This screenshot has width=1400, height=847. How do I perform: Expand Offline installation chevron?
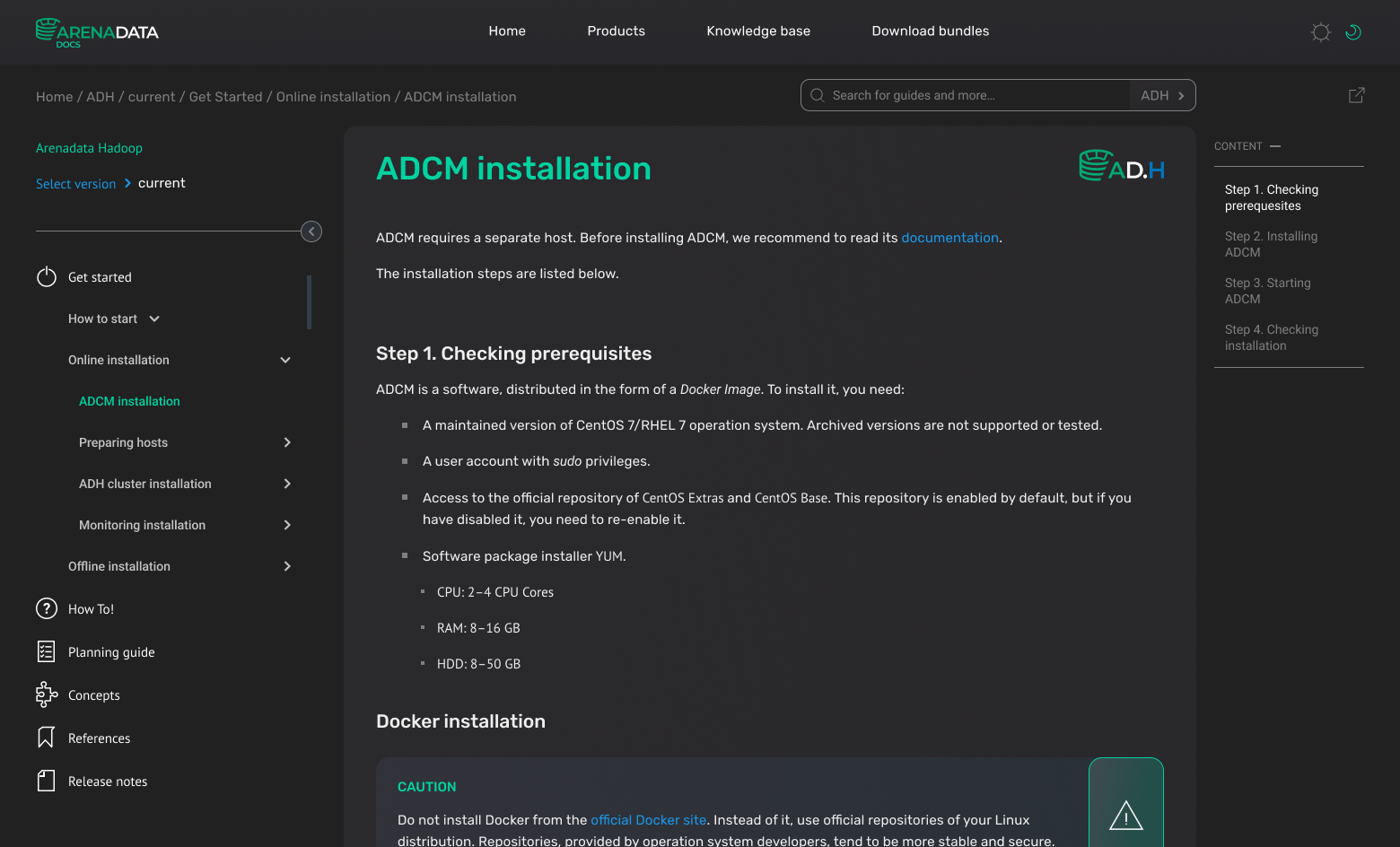pyautogui.click(x=287, y=566)
